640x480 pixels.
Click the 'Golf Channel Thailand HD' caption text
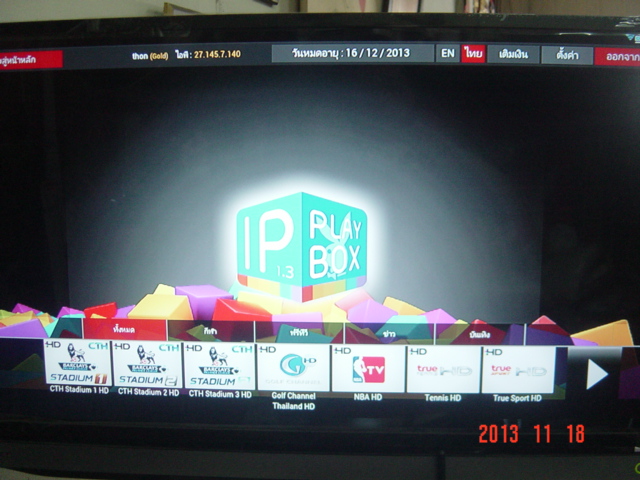293,401
